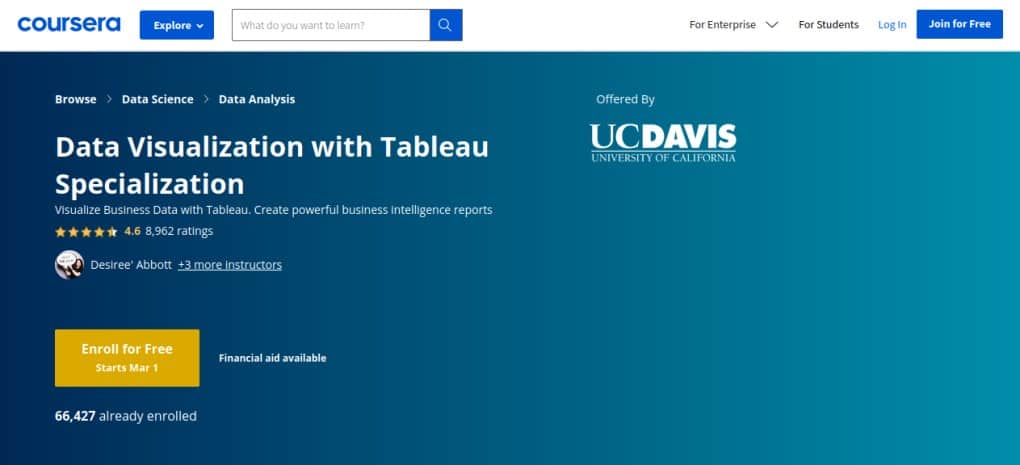Click the 8,962 ratings text
Viewport: 1020px width, 465px height.
179,231
